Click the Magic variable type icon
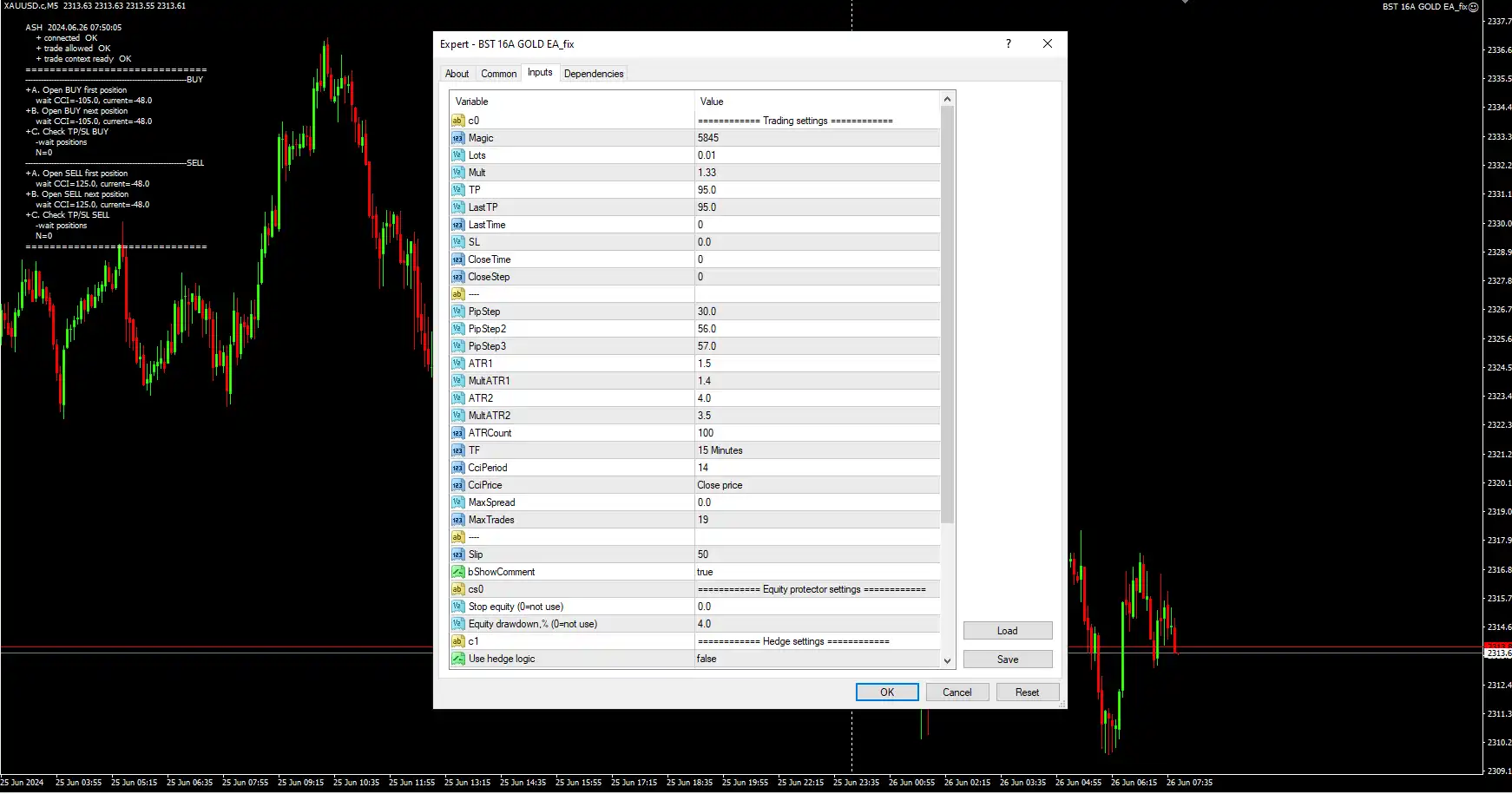Image resolution: width=1512 pixels, height=794 pixels. tap(457, 138)
